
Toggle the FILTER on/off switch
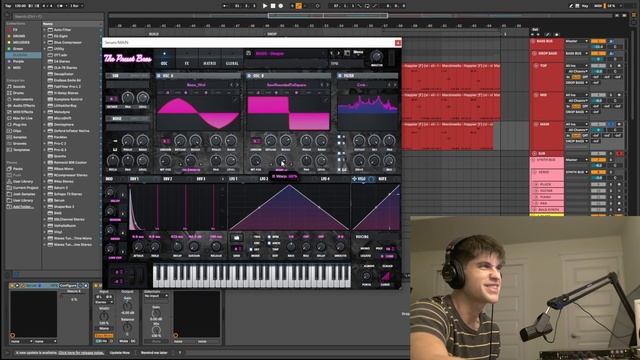340,76
